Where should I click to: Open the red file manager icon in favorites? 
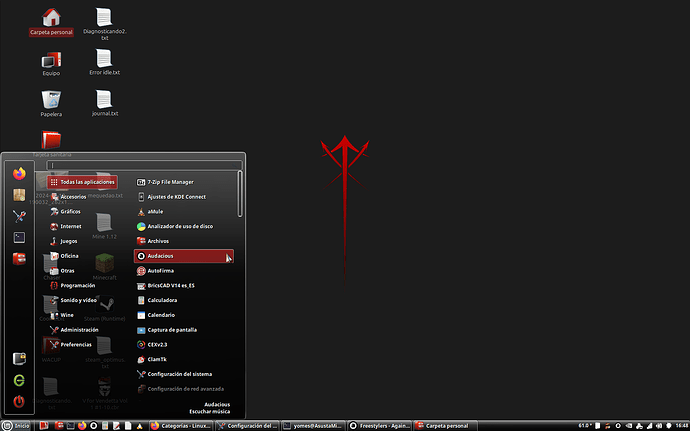(19, 258)
